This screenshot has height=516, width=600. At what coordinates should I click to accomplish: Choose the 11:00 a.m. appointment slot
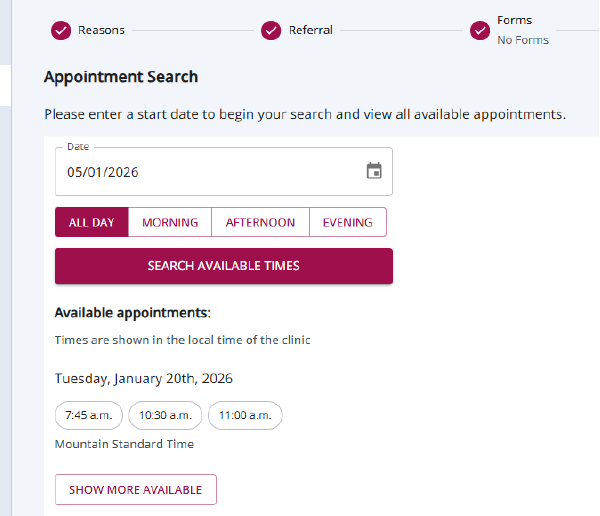click(245, 415)
